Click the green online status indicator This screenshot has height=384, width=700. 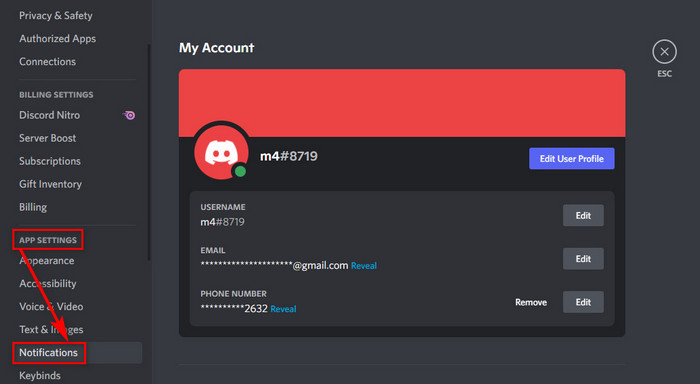pyautogui.click(x=240, y=171)
